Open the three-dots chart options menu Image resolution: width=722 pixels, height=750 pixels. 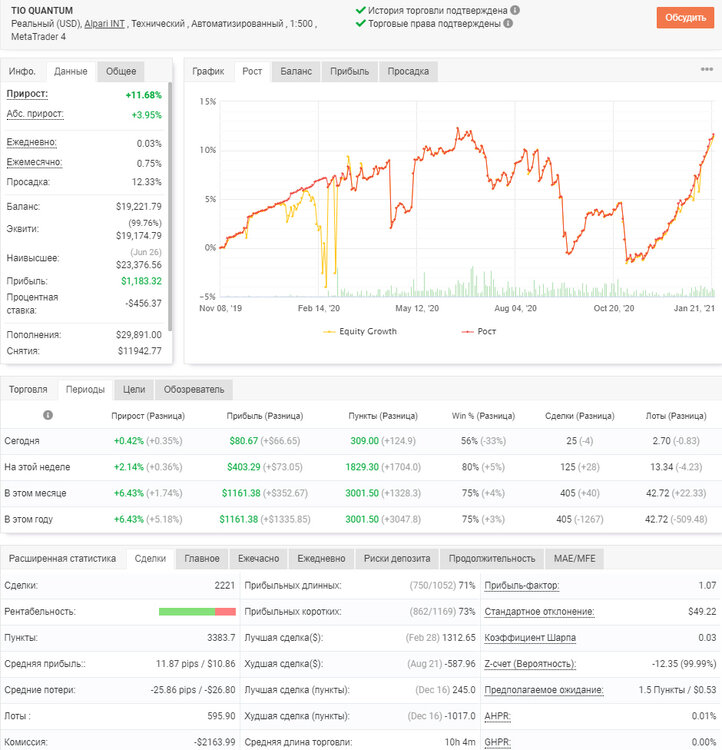[707, 69]
